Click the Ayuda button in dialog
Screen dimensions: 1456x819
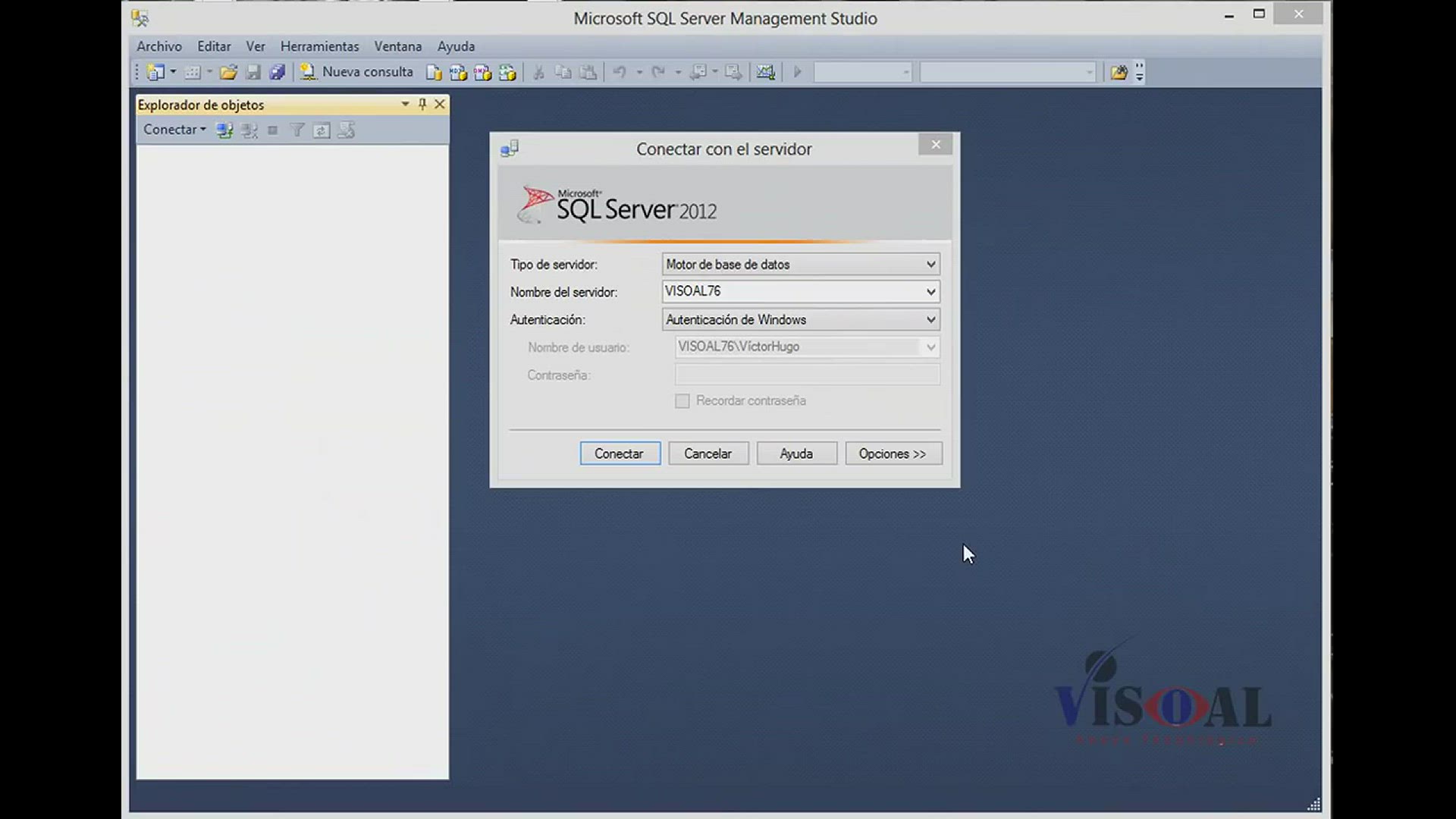point(796,453)
